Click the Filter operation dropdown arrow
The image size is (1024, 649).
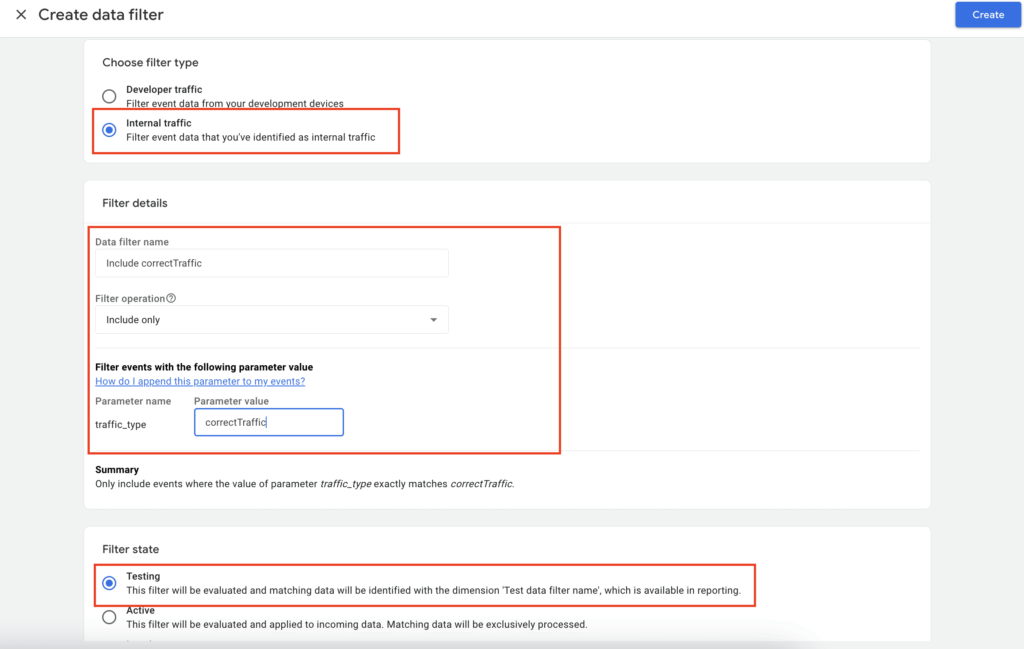pos(434,319)
